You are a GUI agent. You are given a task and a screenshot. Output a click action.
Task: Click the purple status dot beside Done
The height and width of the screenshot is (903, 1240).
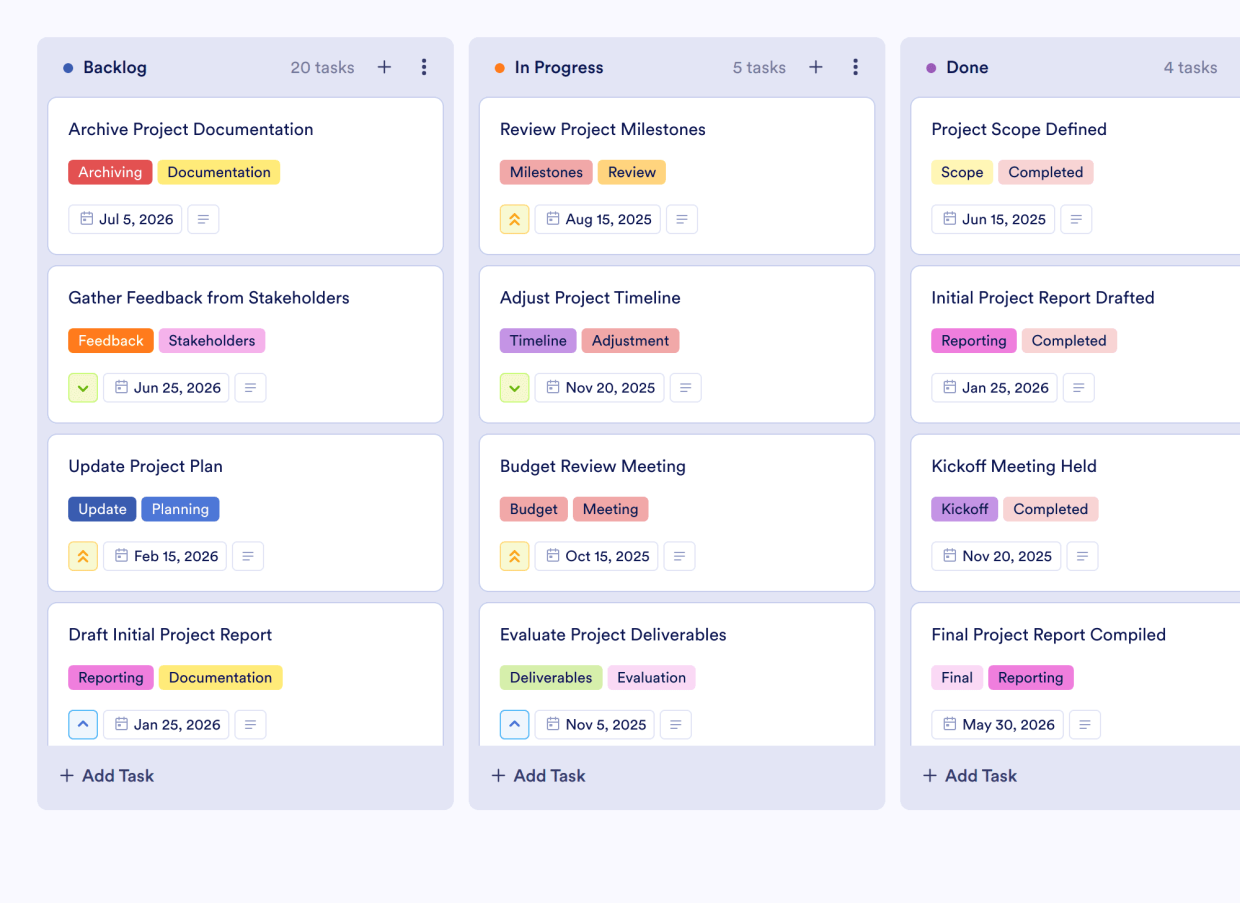[931, 67]
